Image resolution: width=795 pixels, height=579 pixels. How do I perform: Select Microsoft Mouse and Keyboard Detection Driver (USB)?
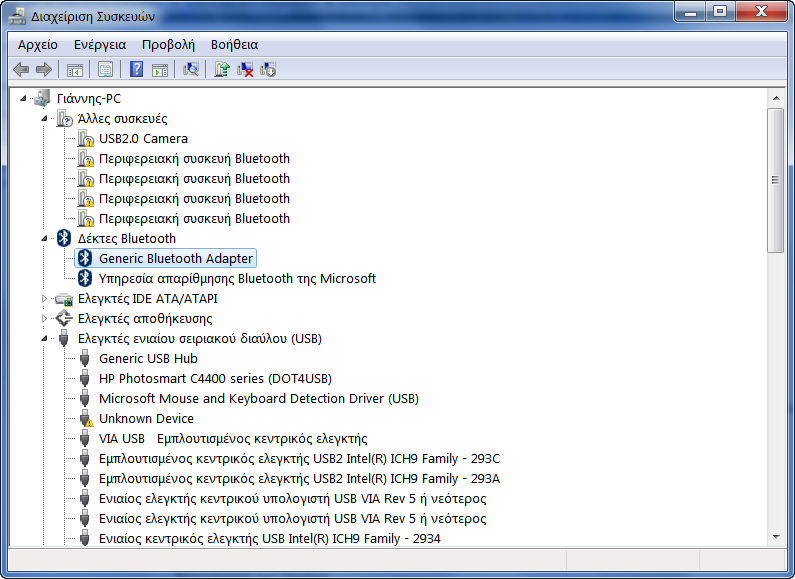click(x=259, y=399)
